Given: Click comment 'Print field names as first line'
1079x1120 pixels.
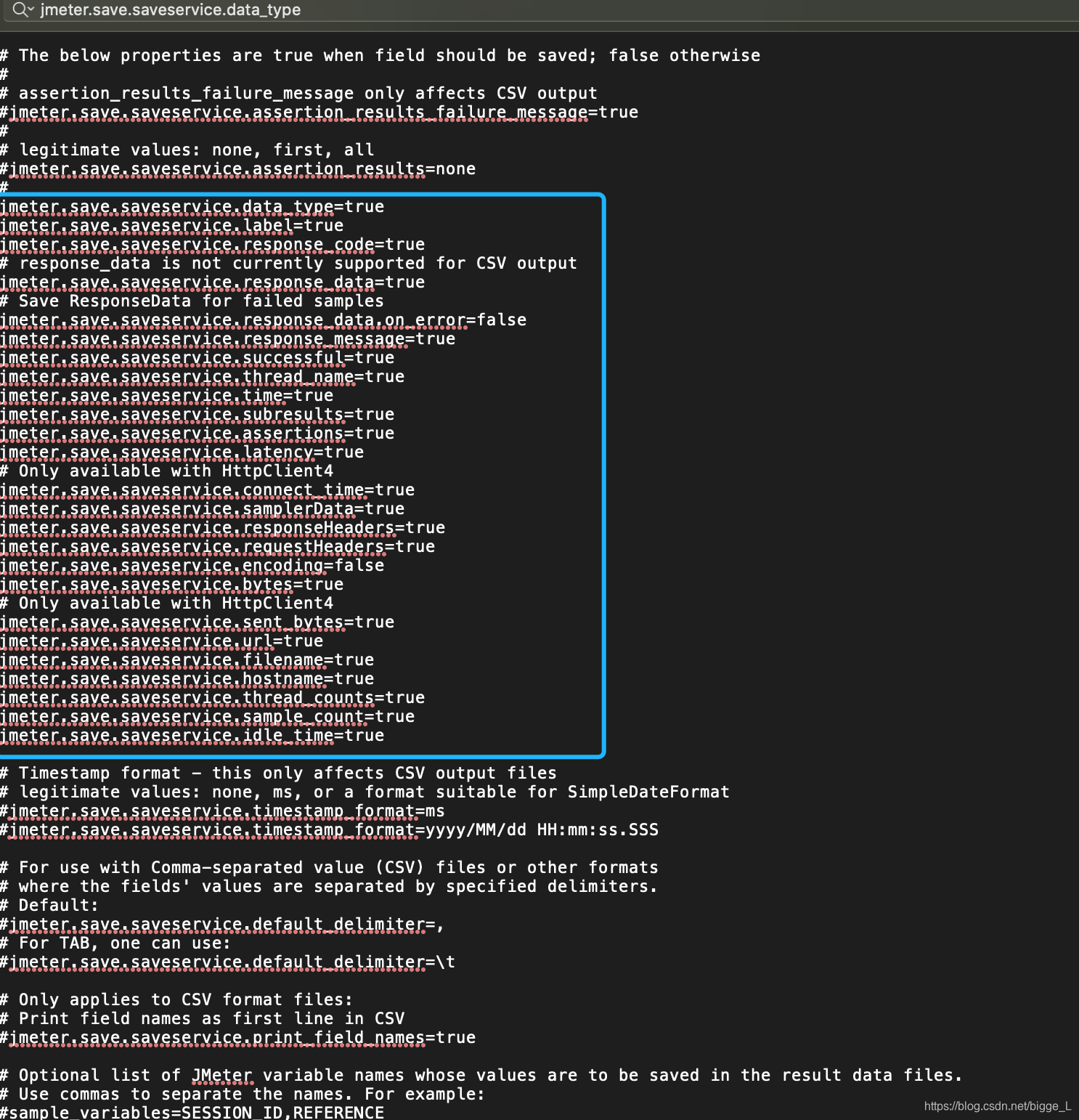Looking at the screenshot, I should (203, 1019).
